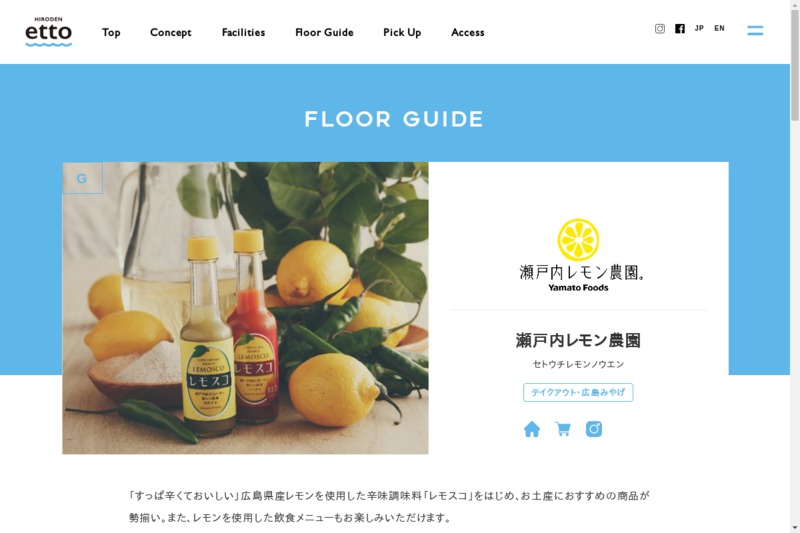This screenshot has height=533, width=800.
Task: Click the Lemosco bottles product photo
Action: click(x=245, y=308)
